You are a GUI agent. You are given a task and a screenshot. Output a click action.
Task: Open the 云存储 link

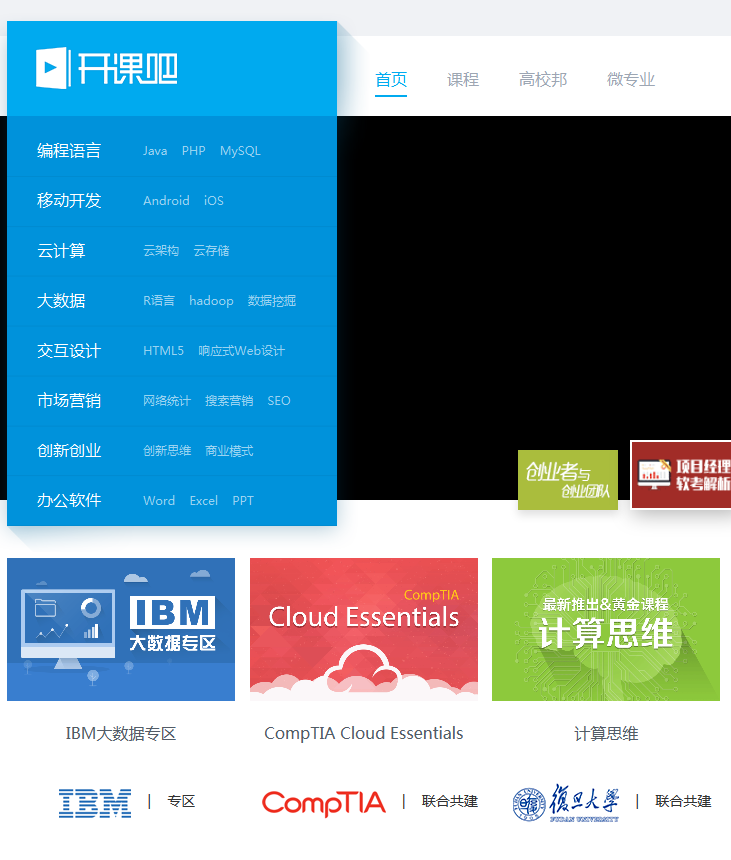(x=211, y=251)
